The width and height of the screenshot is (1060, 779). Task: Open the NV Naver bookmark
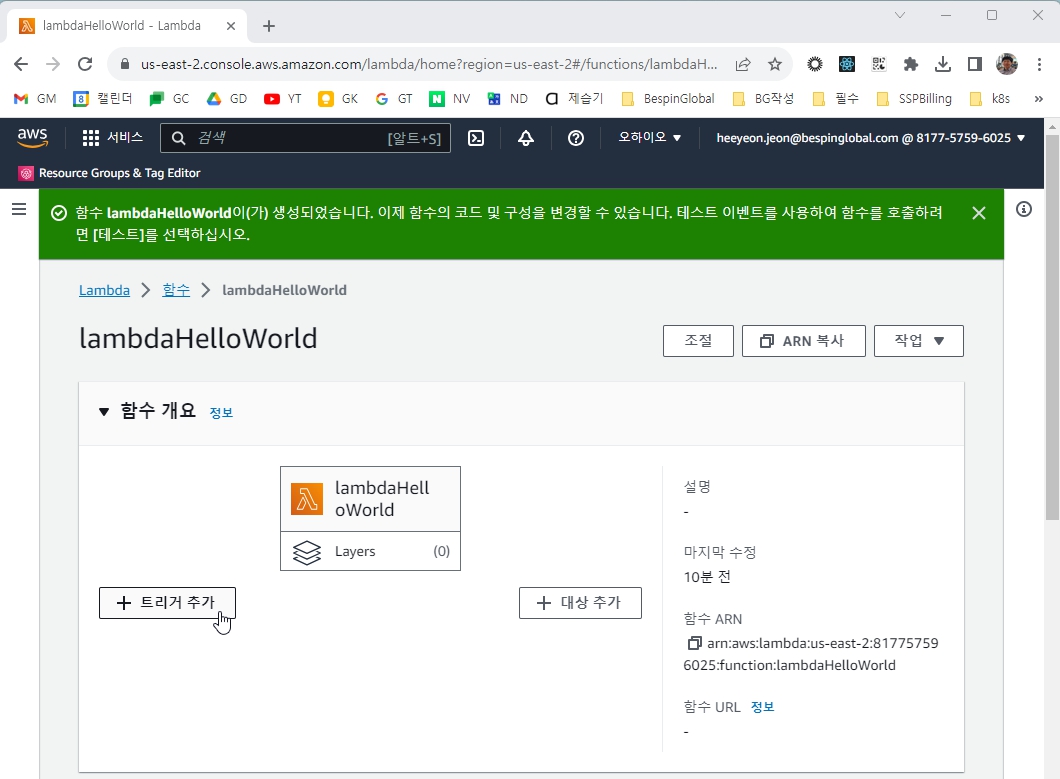450,99
